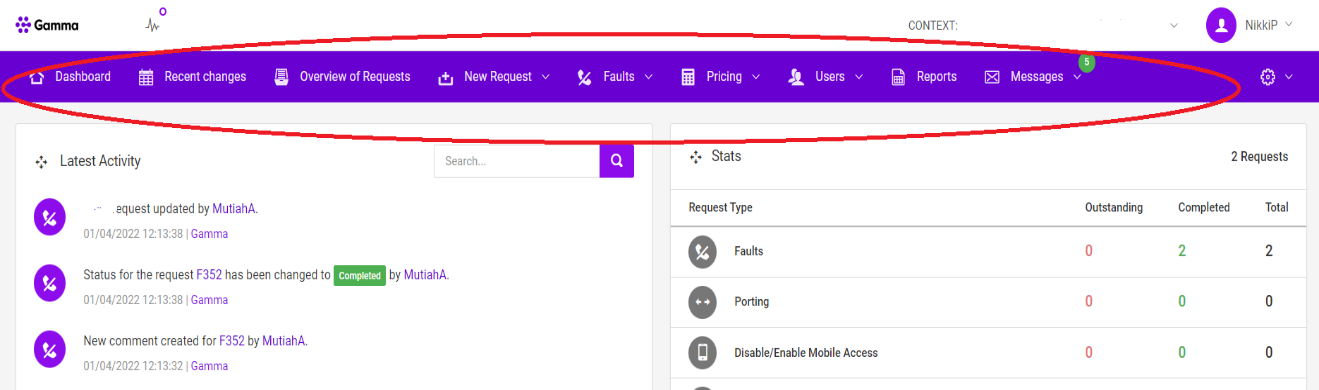Image resolution: width=1319 pixels, height=390 pixels.
Task: Expand the Pricing dropdown chevron
Action: (x=756, y=77)
